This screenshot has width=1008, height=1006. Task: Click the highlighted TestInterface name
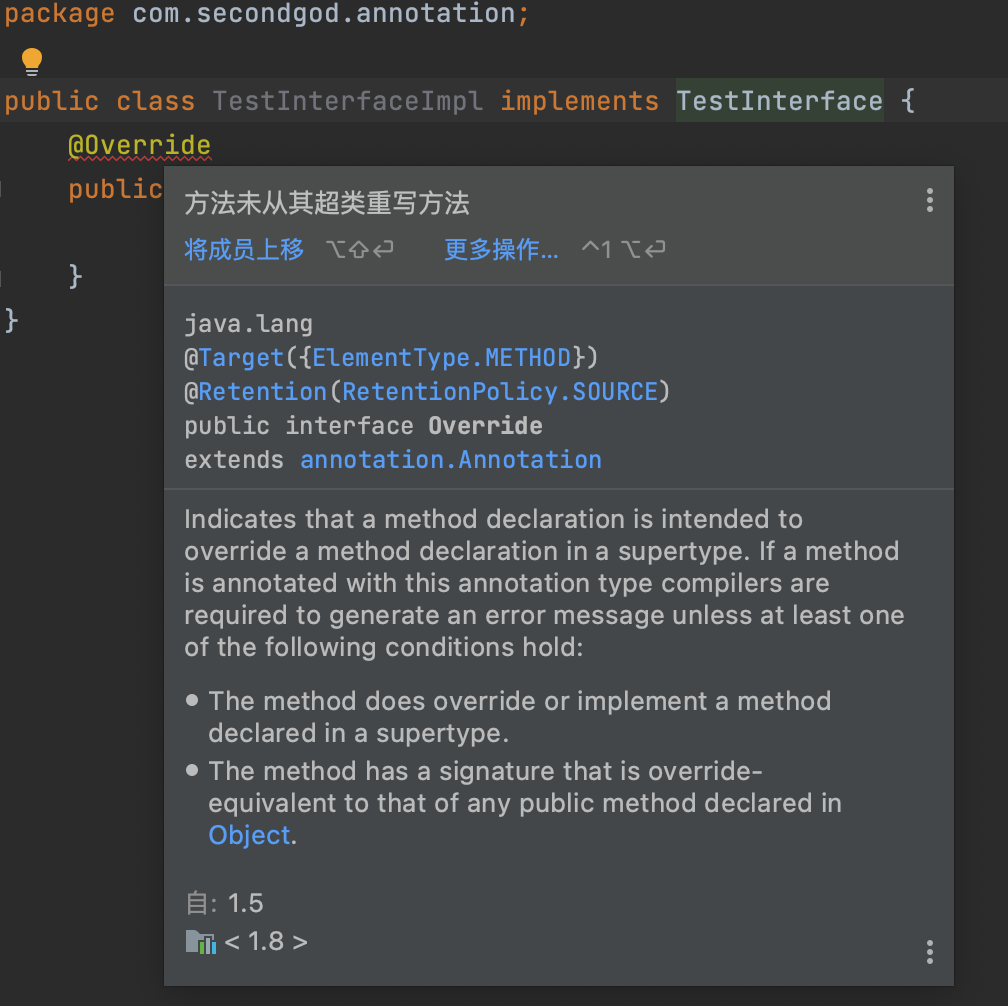click(x=779, y=101)
